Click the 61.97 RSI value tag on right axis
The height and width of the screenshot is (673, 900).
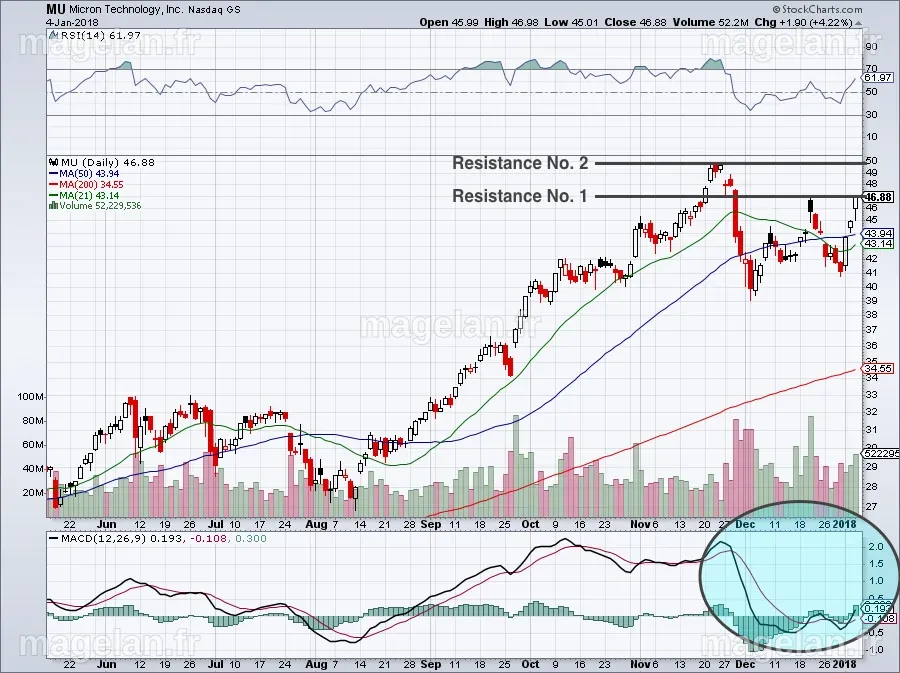point(878,77)
